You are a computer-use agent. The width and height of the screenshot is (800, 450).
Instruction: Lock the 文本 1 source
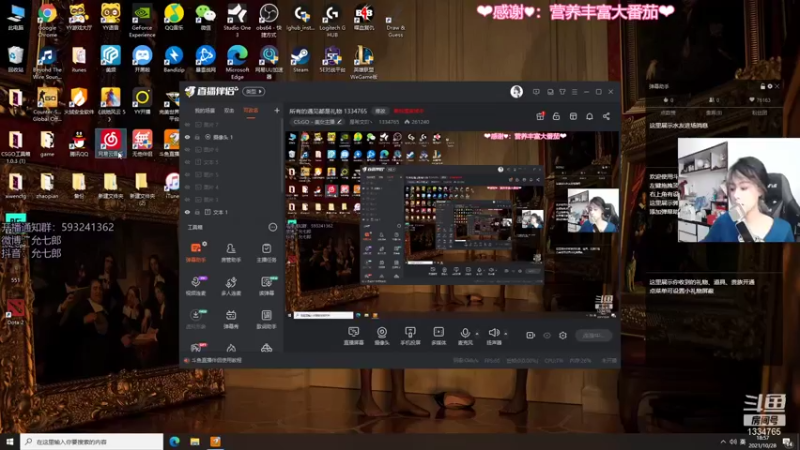[197, 212]
